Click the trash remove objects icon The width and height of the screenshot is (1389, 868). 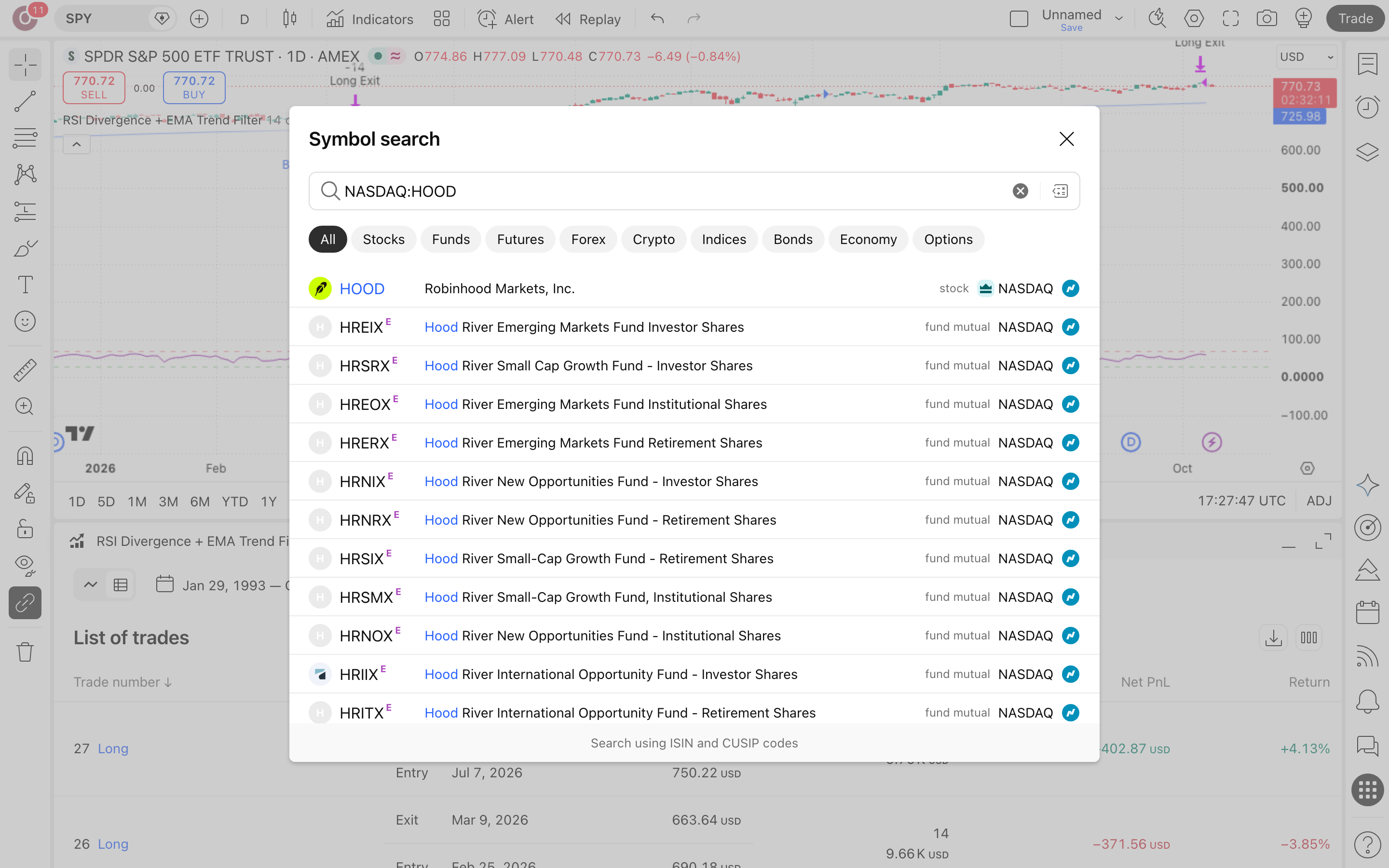tap(25, 651)
